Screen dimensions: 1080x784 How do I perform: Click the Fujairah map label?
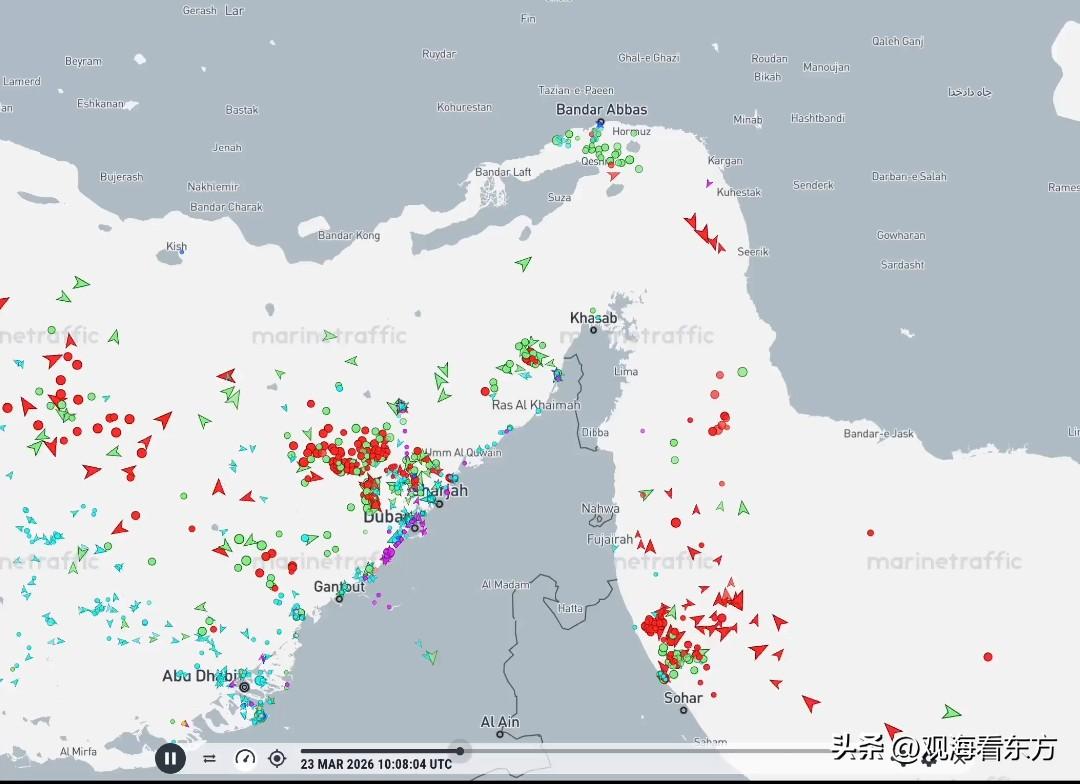(610, 539)
